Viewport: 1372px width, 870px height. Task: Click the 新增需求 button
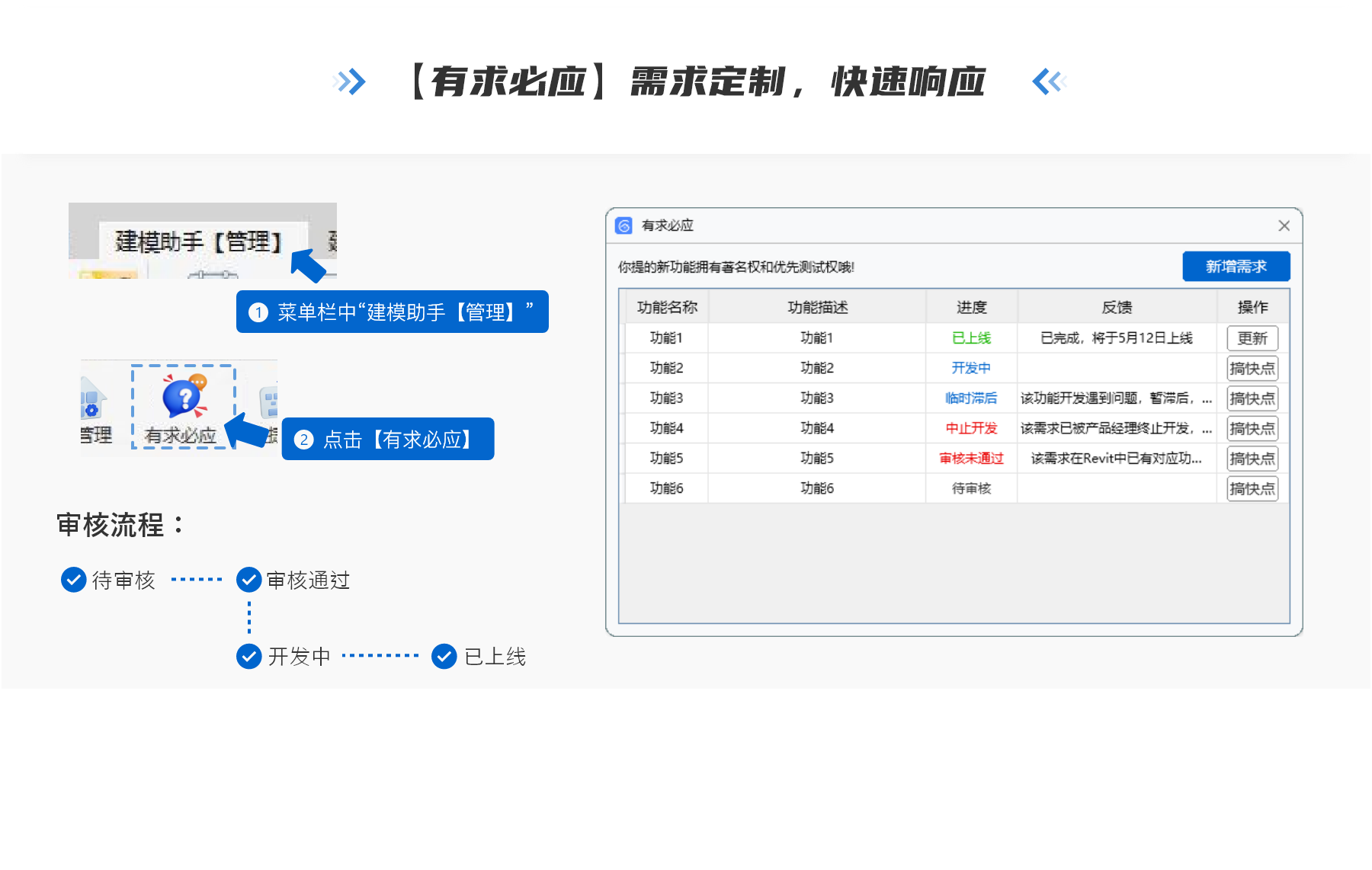(x=1236, y=267)
